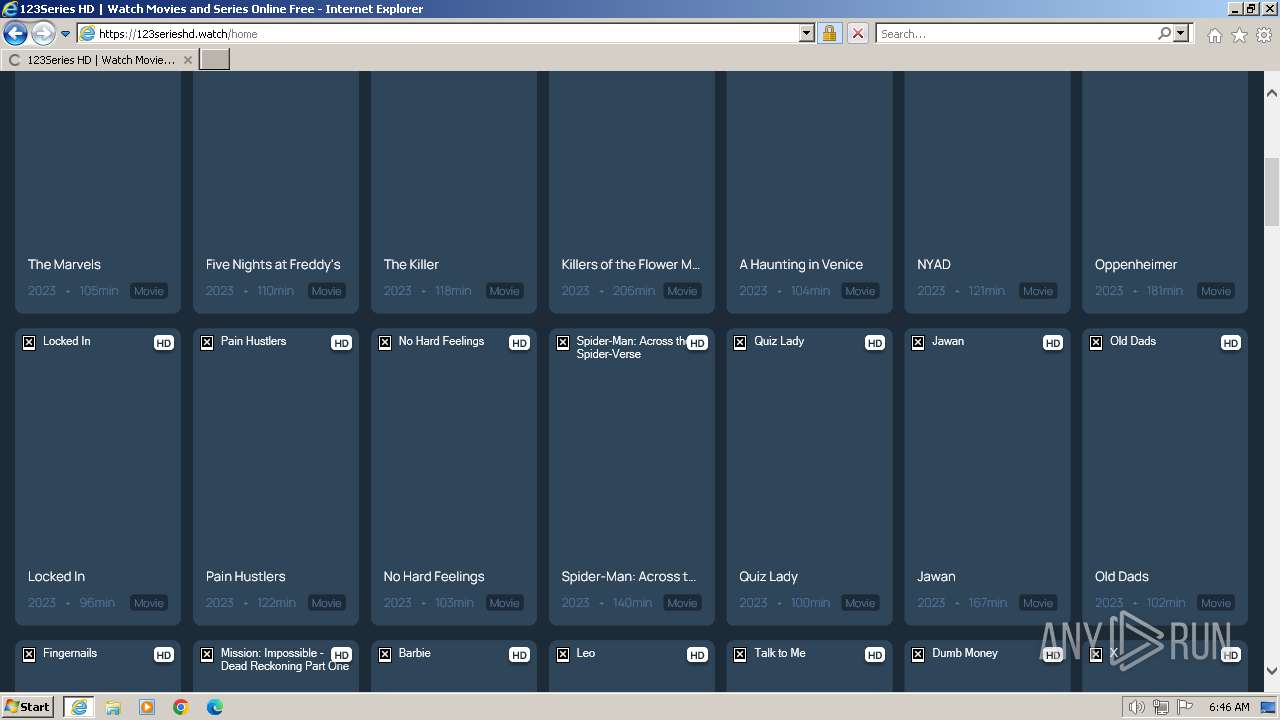1280x720 pixels.
Task: Select the 123Series HD tab
Action: (x=100, y=60)
